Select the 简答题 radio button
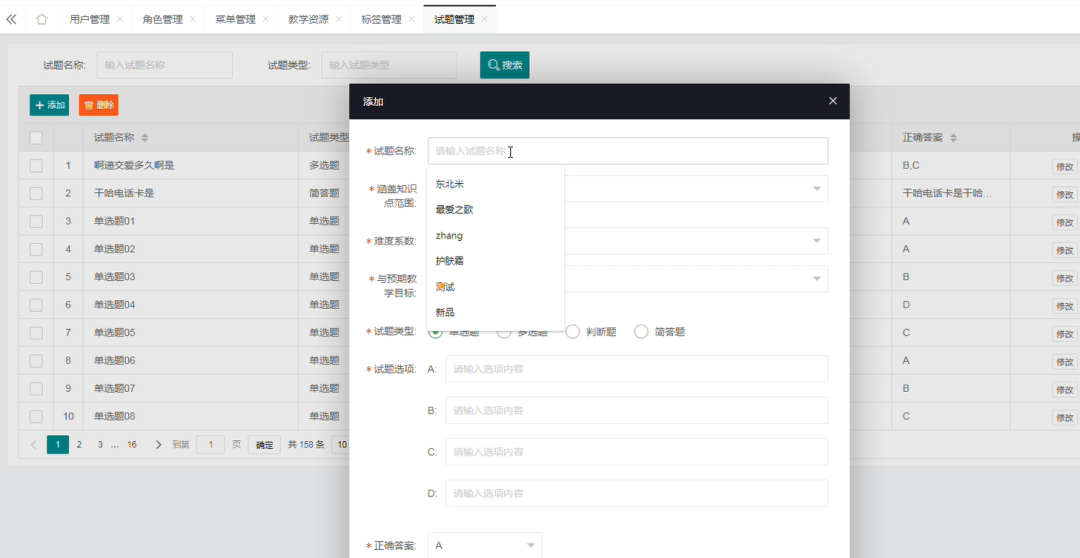Viewport: 1080px width, 558px height. pos(641,332)
